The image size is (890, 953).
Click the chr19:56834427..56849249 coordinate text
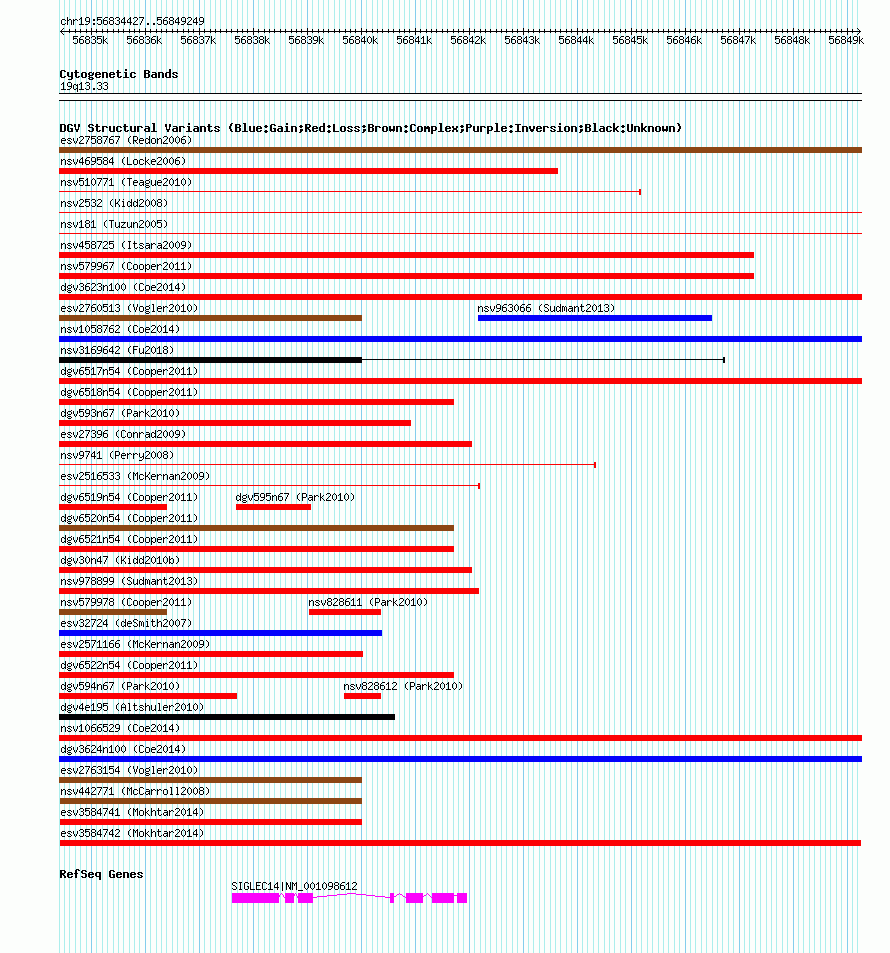[x=132, y=21]
